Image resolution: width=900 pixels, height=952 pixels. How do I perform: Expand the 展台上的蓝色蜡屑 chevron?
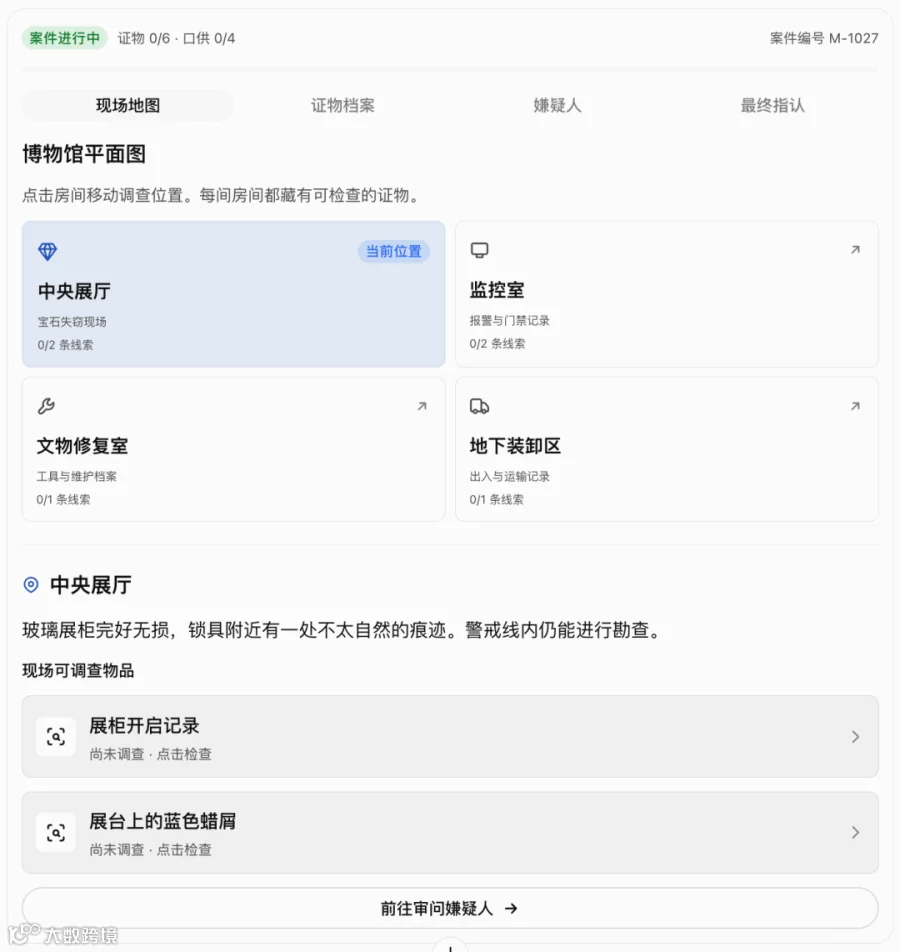point(855,832)
